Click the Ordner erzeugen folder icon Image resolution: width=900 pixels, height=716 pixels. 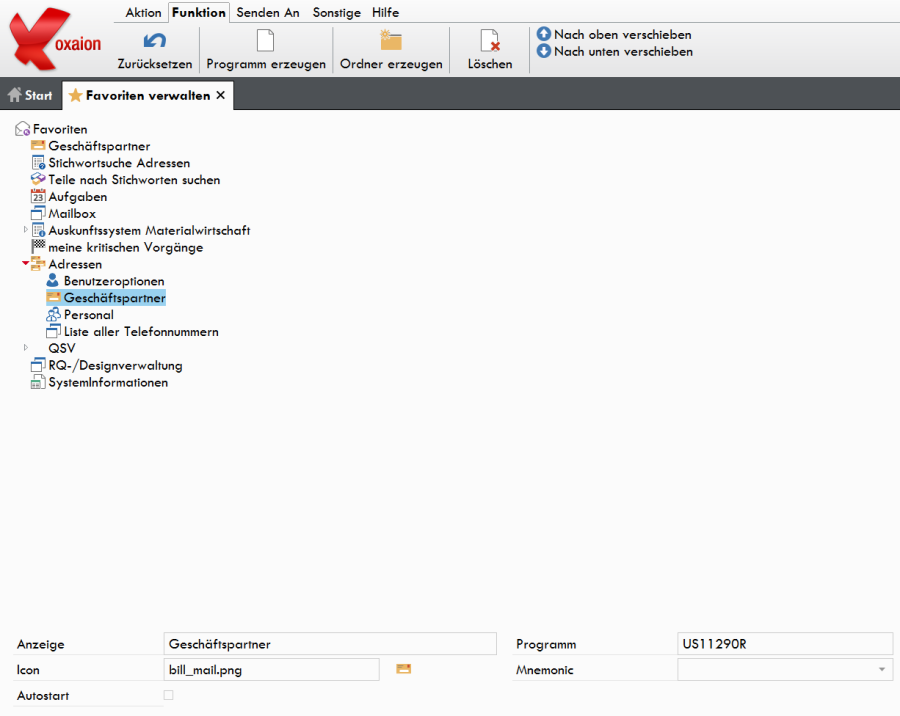391,41
